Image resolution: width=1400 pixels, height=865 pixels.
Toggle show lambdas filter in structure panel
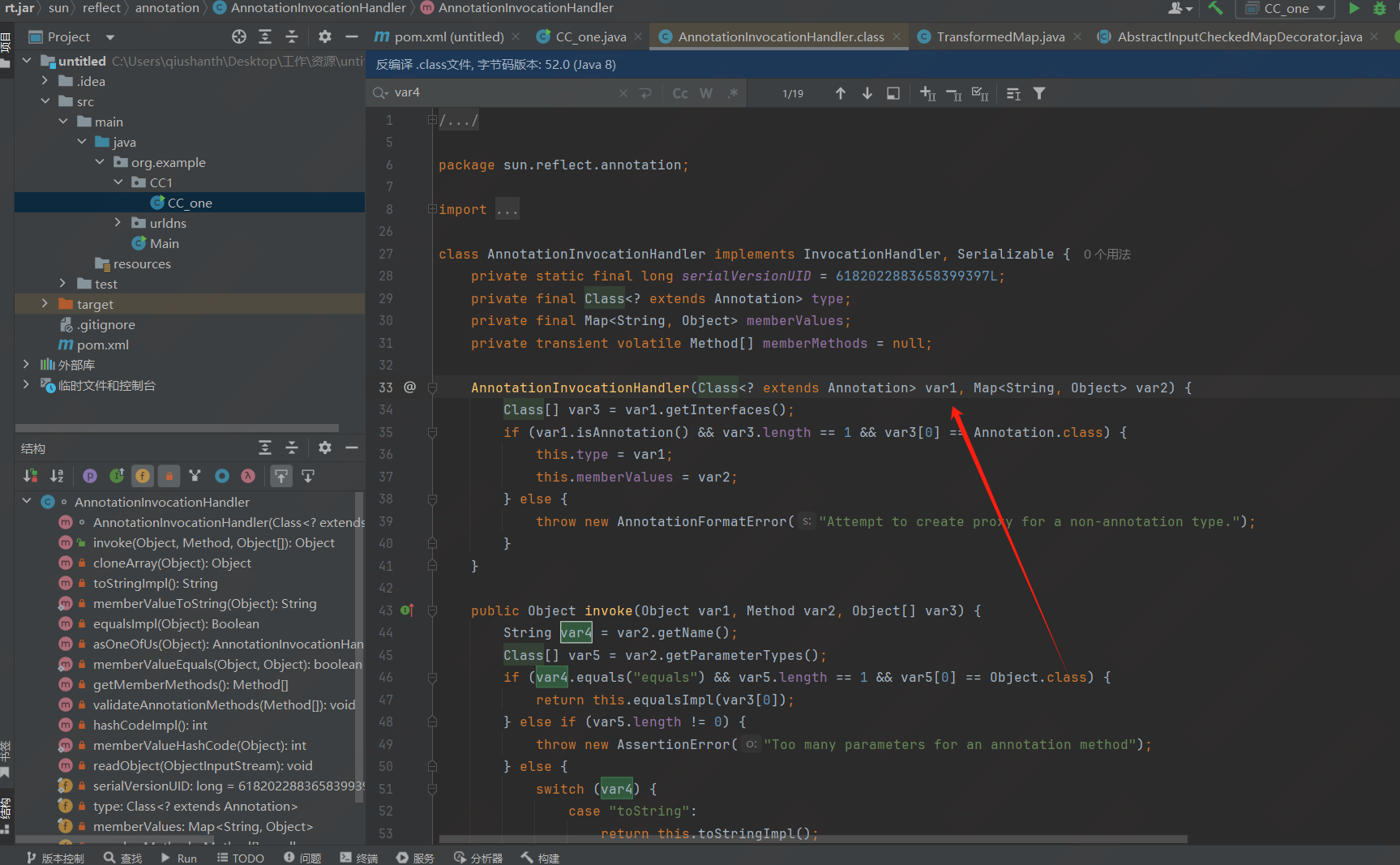pyautogui.click(x=248, y=476)
